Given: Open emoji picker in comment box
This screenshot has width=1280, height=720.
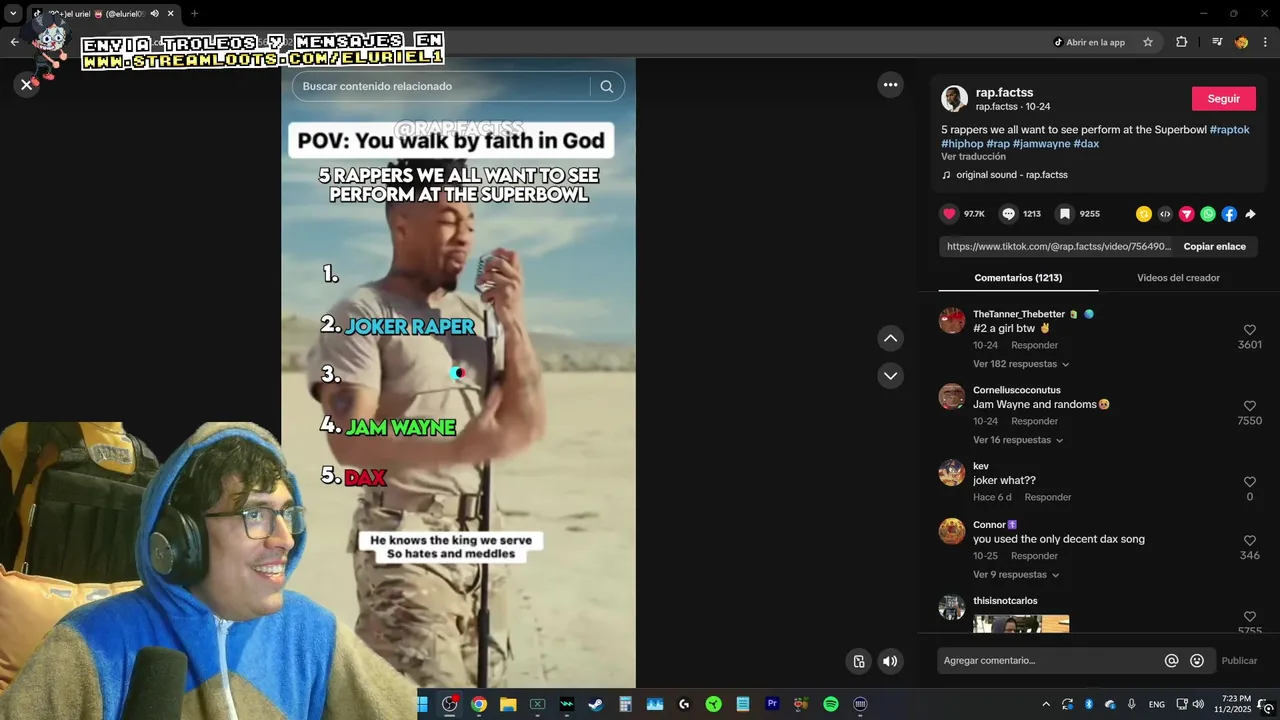Looking at the screenshot, I should 1197,661.
